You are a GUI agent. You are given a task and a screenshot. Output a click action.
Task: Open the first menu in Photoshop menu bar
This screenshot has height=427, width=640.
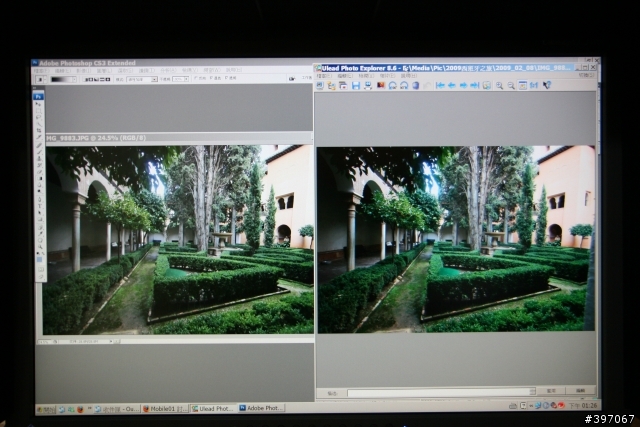click(x=41, y=71)
